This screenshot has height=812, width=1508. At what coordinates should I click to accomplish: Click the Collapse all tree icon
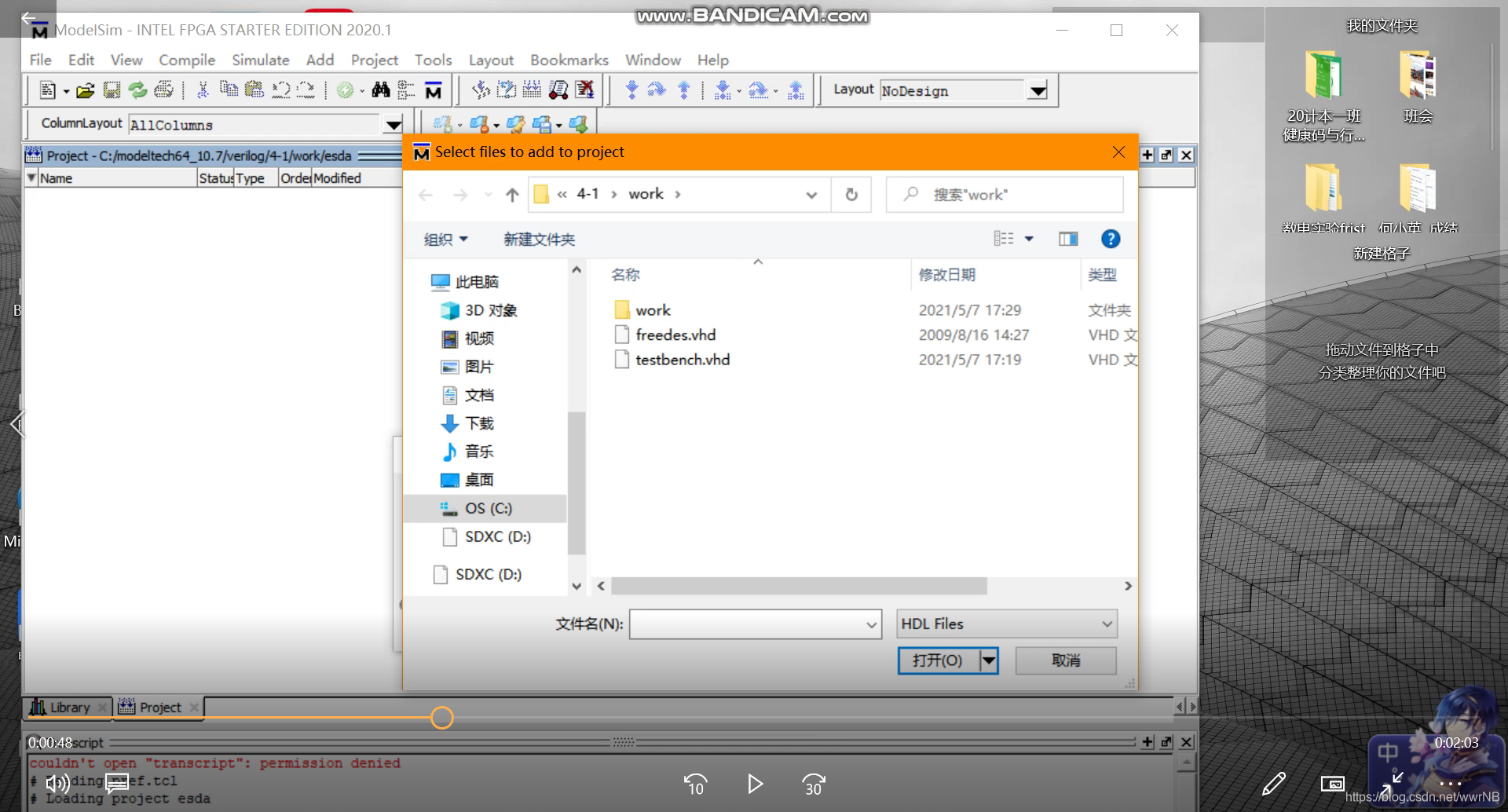tap(406, 90)
